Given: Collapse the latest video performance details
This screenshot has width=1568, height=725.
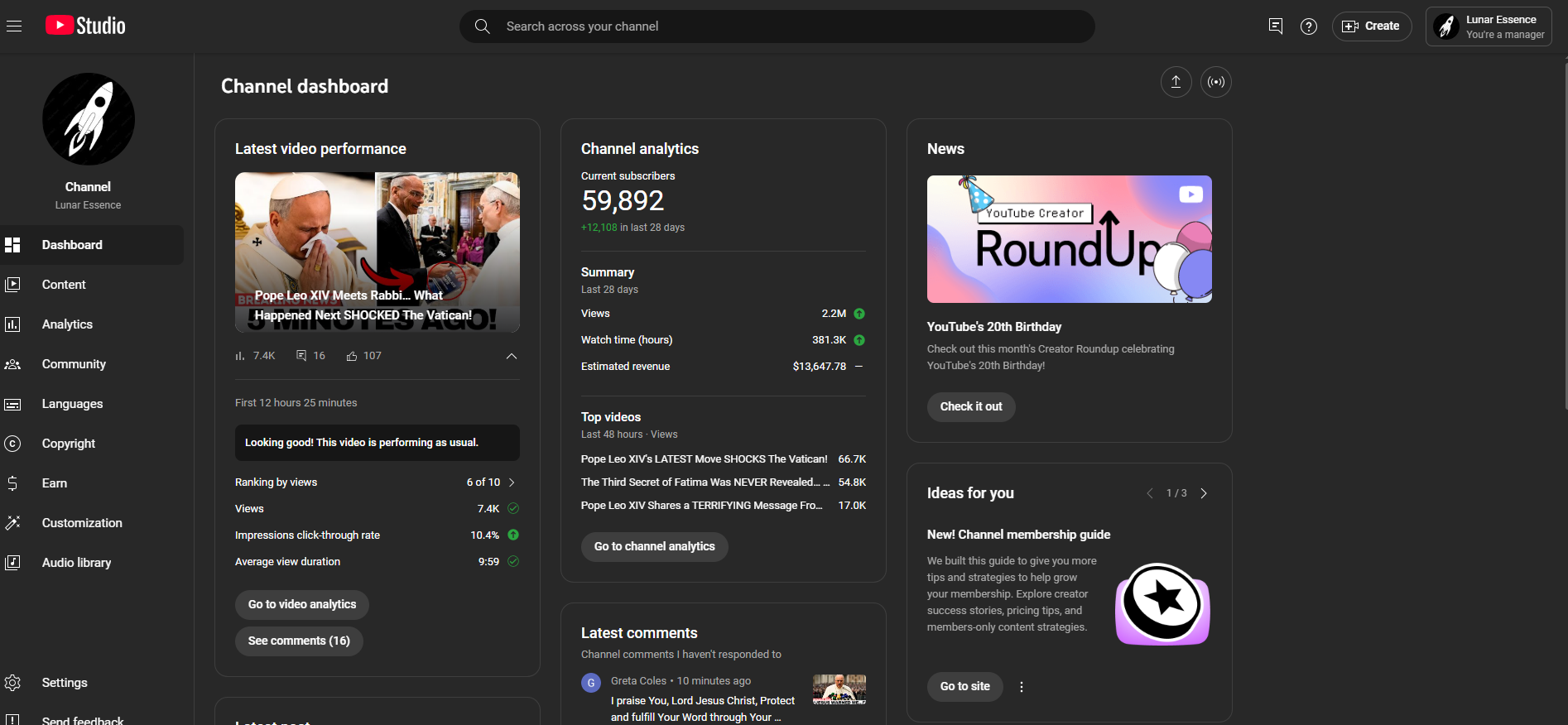Looking at the screenshot, I should 512,356.
